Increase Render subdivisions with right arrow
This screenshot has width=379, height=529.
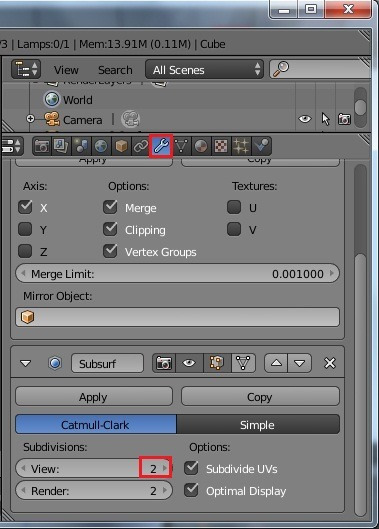pyautogui.click(x=165, y=490)
